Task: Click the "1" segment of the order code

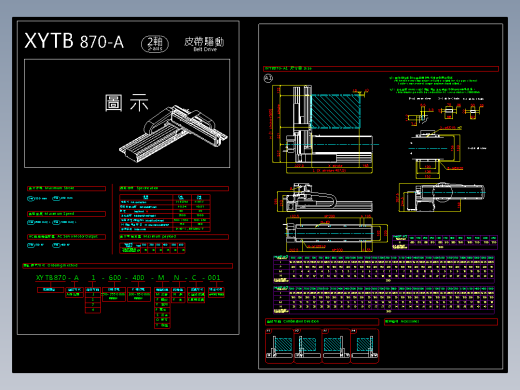Action: click(93, 278)
